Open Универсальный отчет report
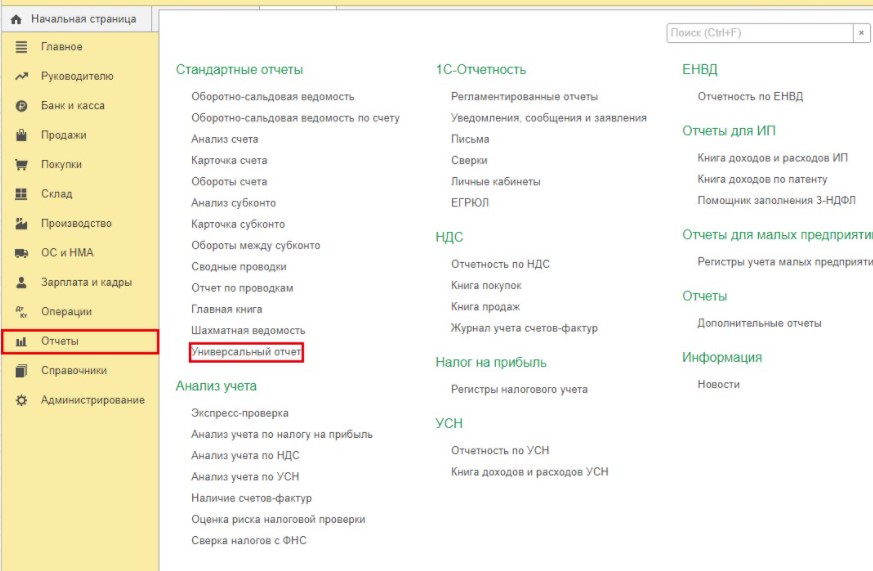 (x=246, y=352)
